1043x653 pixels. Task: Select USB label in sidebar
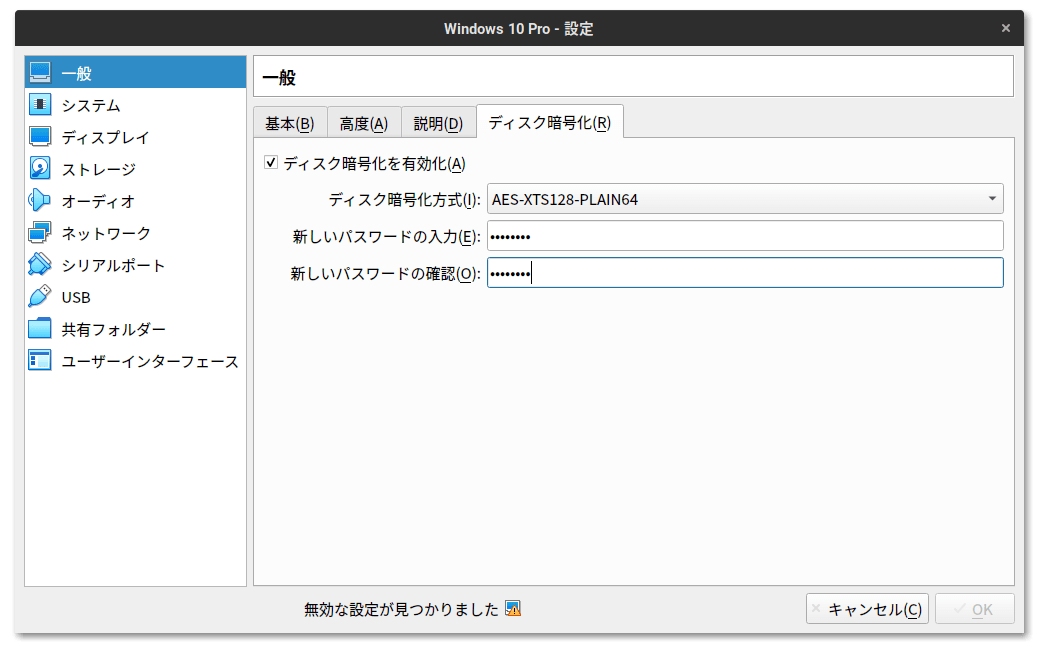tap(76, 297)
